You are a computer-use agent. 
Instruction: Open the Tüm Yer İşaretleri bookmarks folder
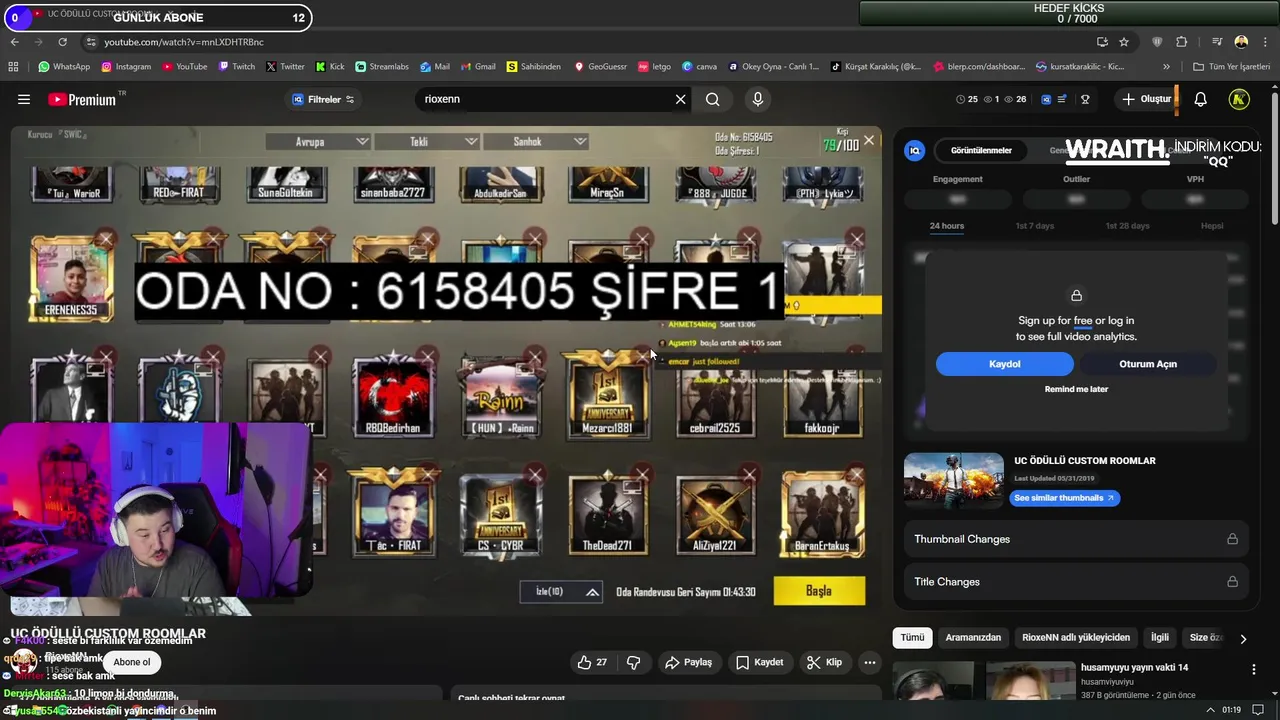tap(1232, 67)
